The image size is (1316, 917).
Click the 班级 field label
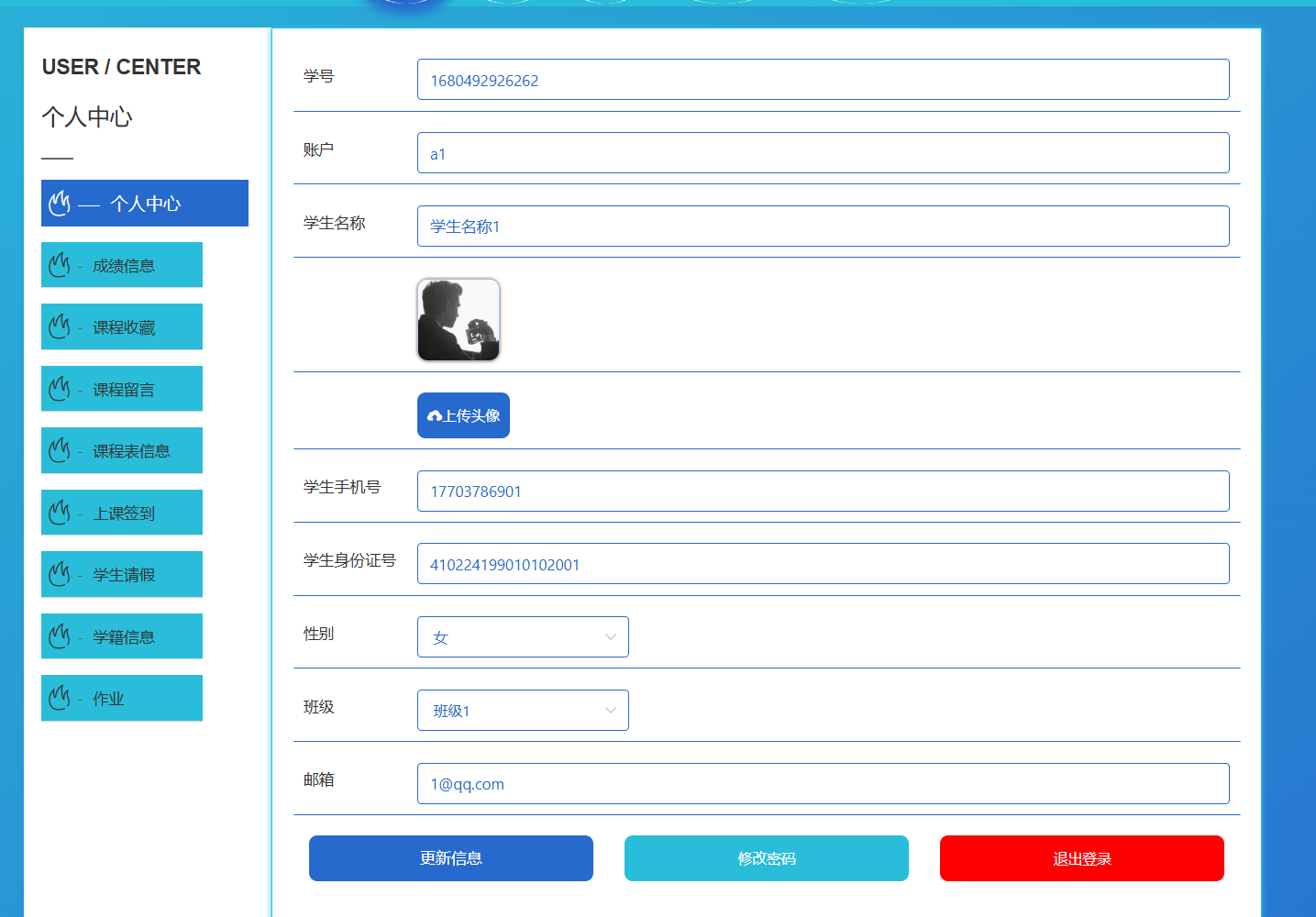(x=319, y=707)
